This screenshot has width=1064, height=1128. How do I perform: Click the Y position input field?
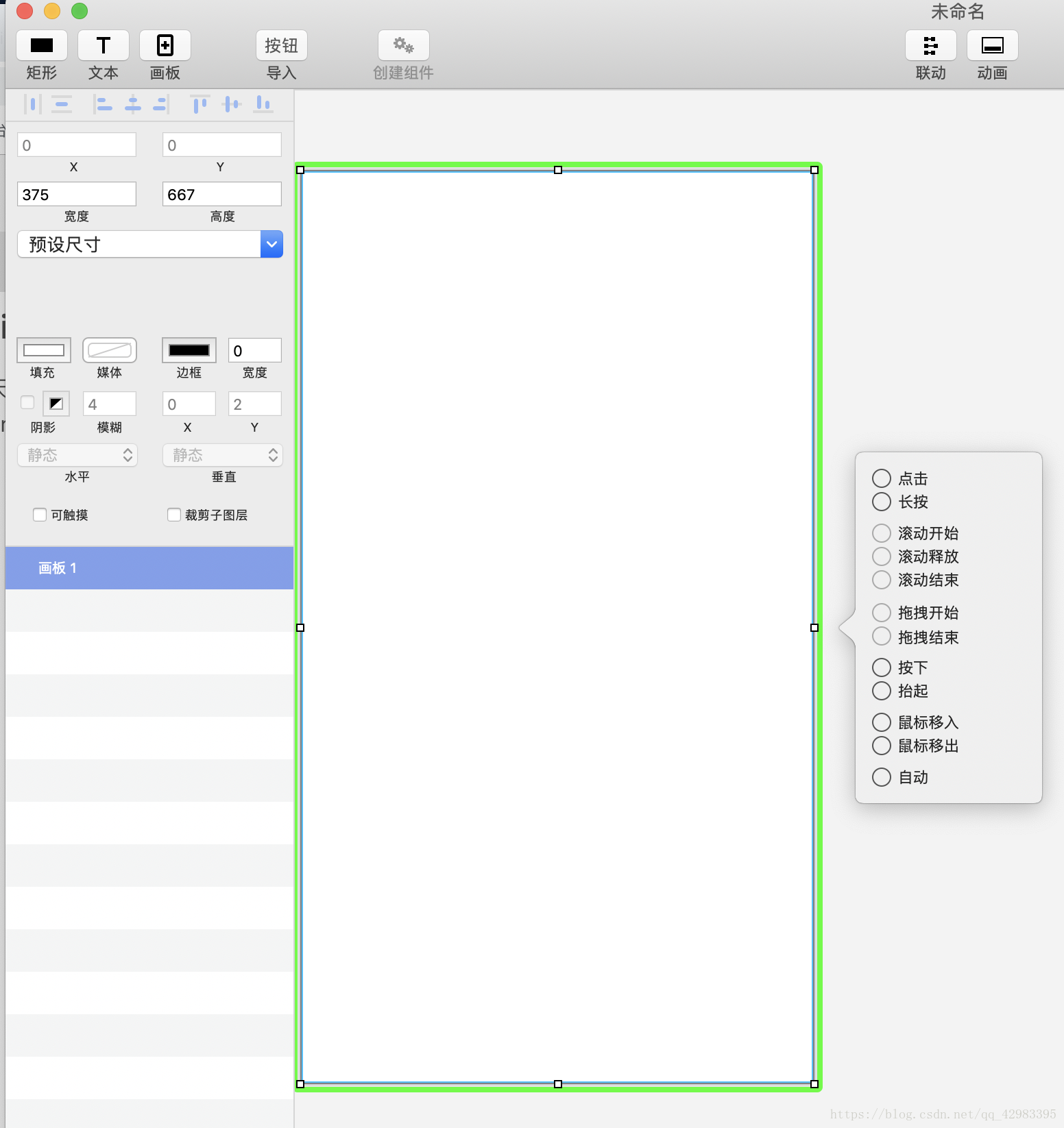222,145
